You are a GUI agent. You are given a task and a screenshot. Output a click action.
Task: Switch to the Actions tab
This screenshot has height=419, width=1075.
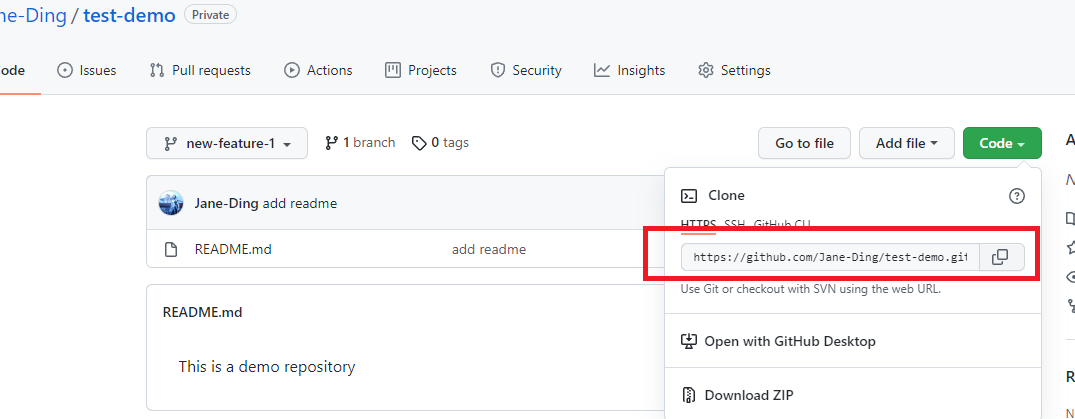tap(318, 70)
